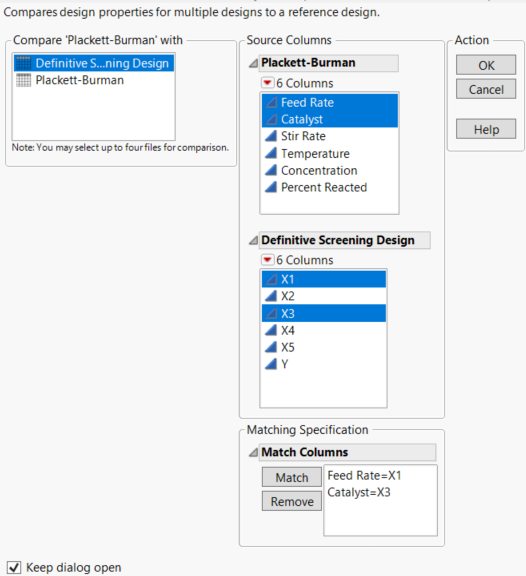Screen dimensions: 526x576
Task: Select the Temperature column
Action: pyautogui.click(x=329, y=153)
